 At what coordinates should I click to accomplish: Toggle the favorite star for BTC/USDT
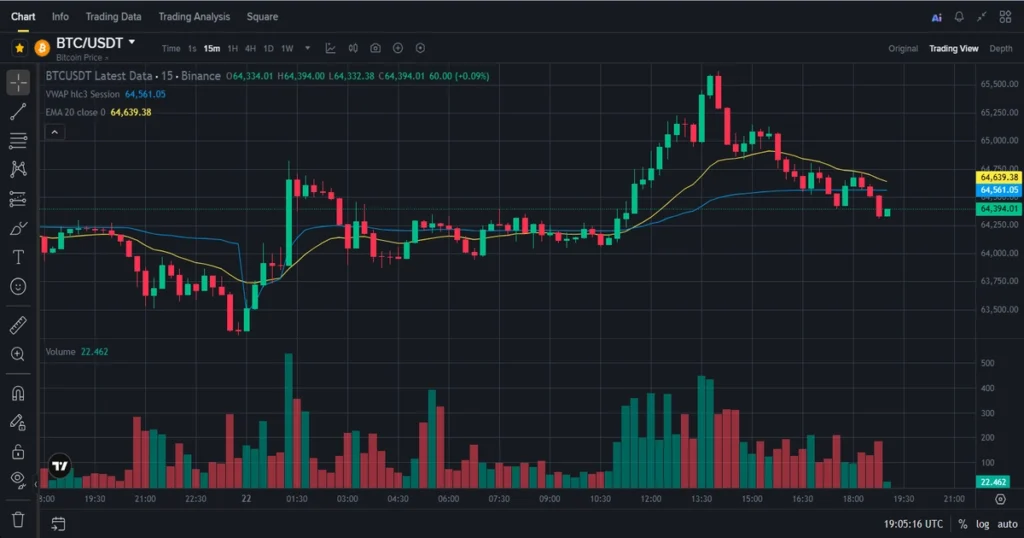tap(20, 48)
